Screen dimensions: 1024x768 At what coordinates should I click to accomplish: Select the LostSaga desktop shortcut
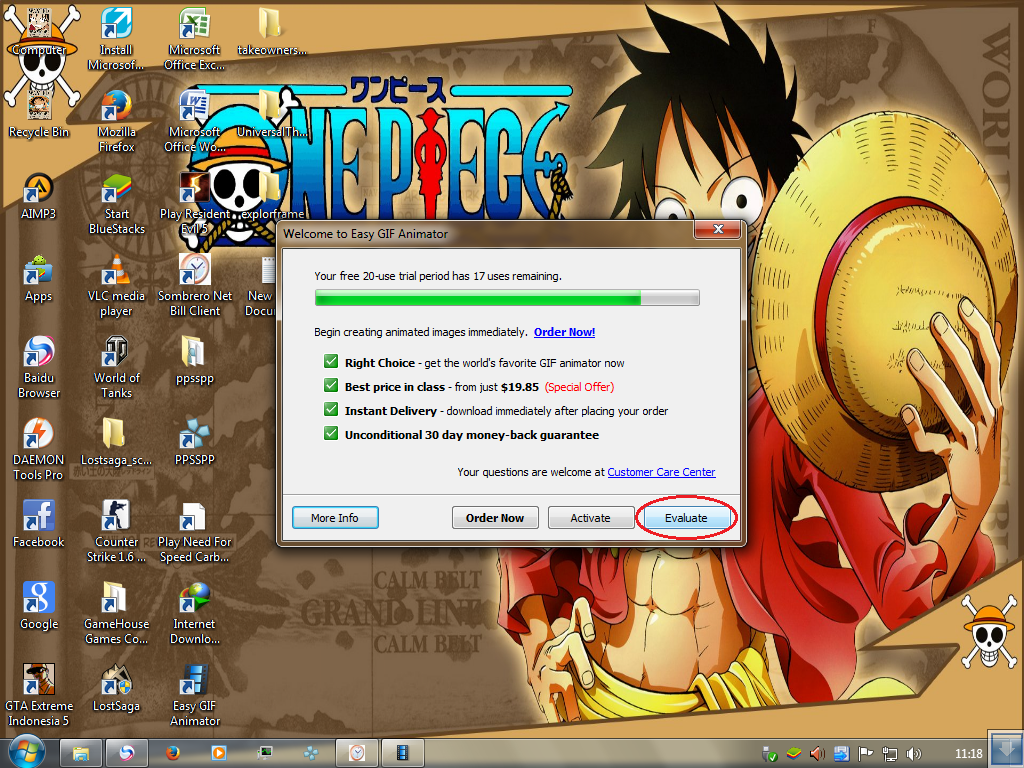(x=116, y=689)
